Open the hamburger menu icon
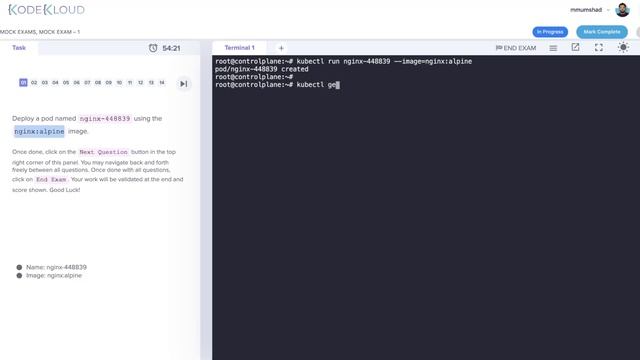This screenshot has width=640, height=360. point(553,48)
